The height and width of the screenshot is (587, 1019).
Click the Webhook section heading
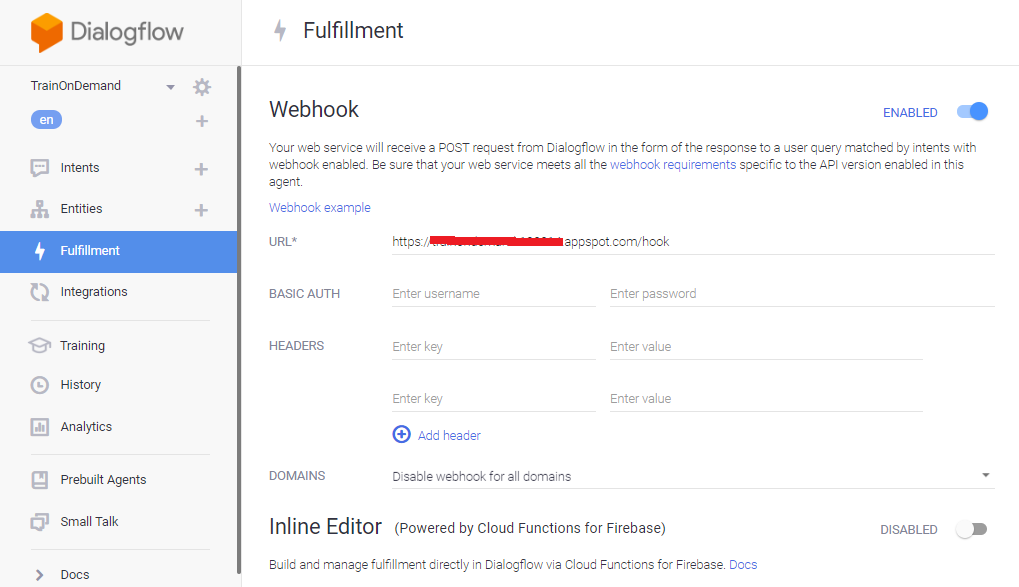point(314,109)
